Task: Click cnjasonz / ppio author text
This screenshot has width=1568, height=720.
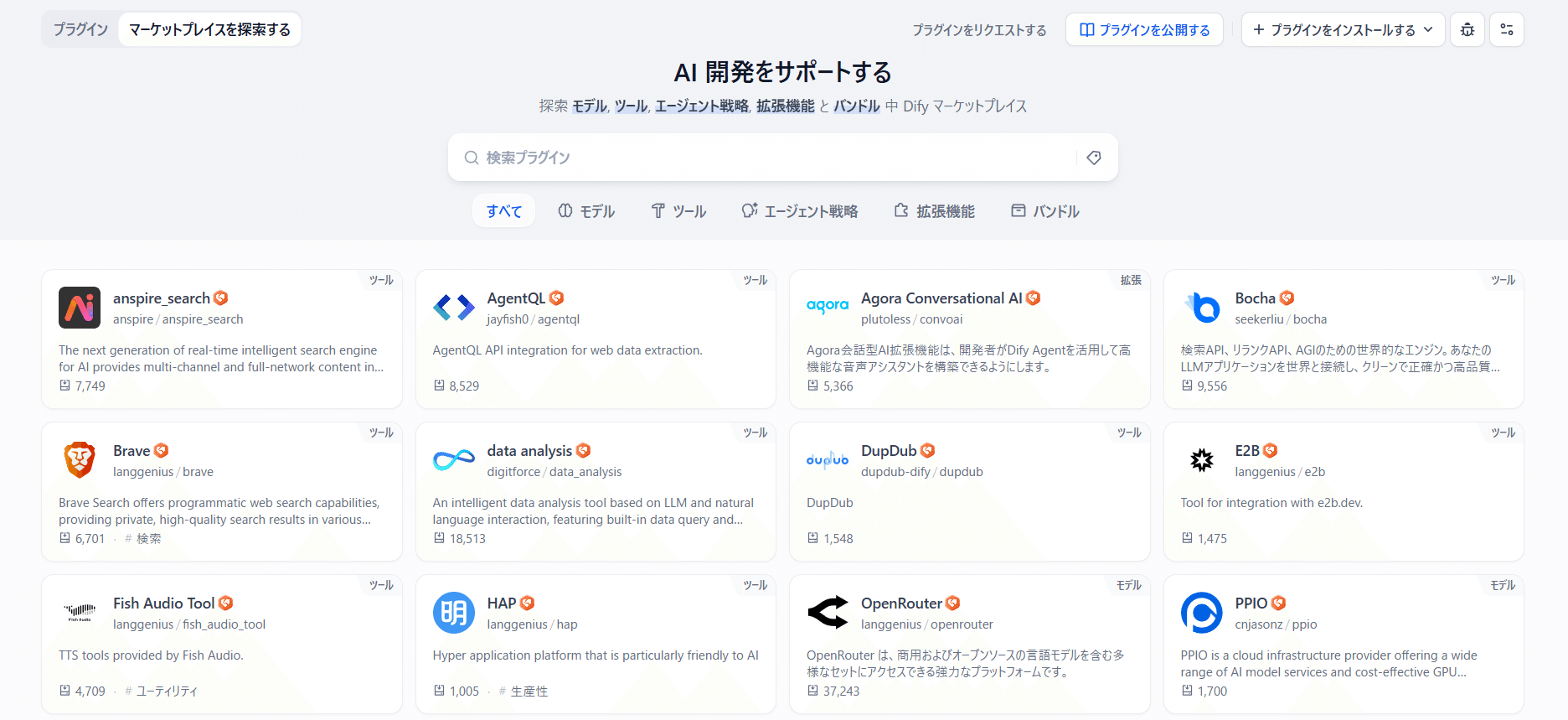Action: (x=1276, y=624)
